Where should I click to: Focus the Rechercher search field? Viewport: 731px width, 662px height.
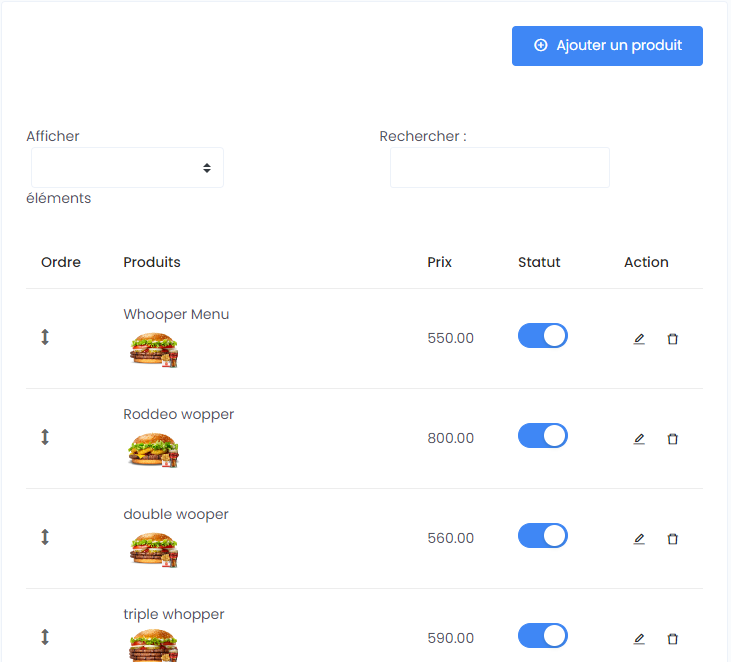(499, 168)
